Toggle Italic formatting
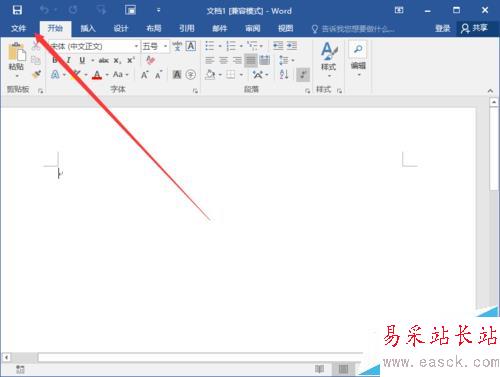 (x=68, y=60)
